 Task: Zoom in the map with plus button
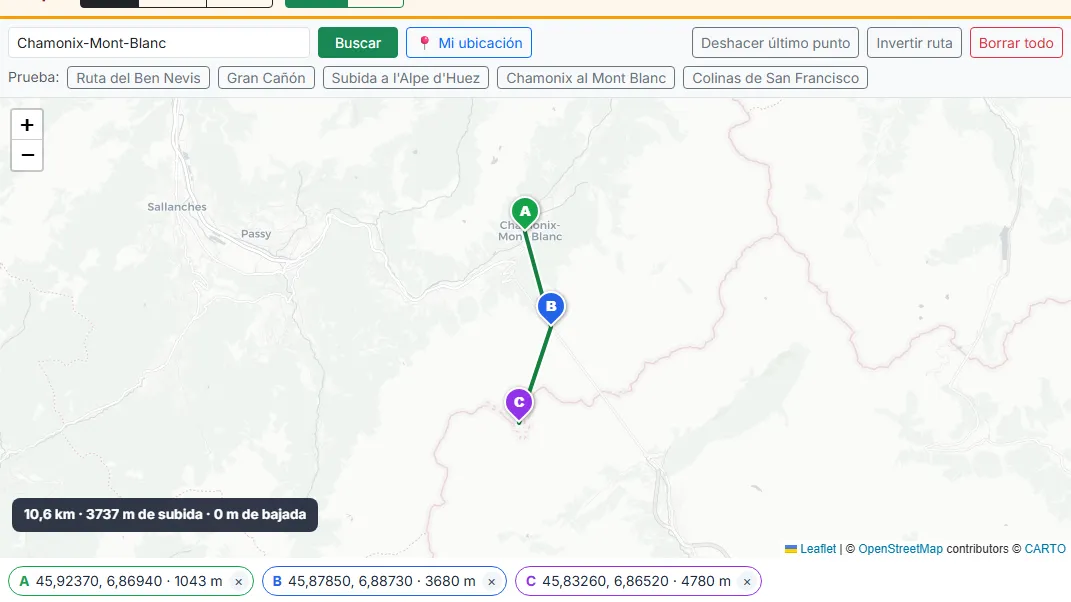point(27,125)
